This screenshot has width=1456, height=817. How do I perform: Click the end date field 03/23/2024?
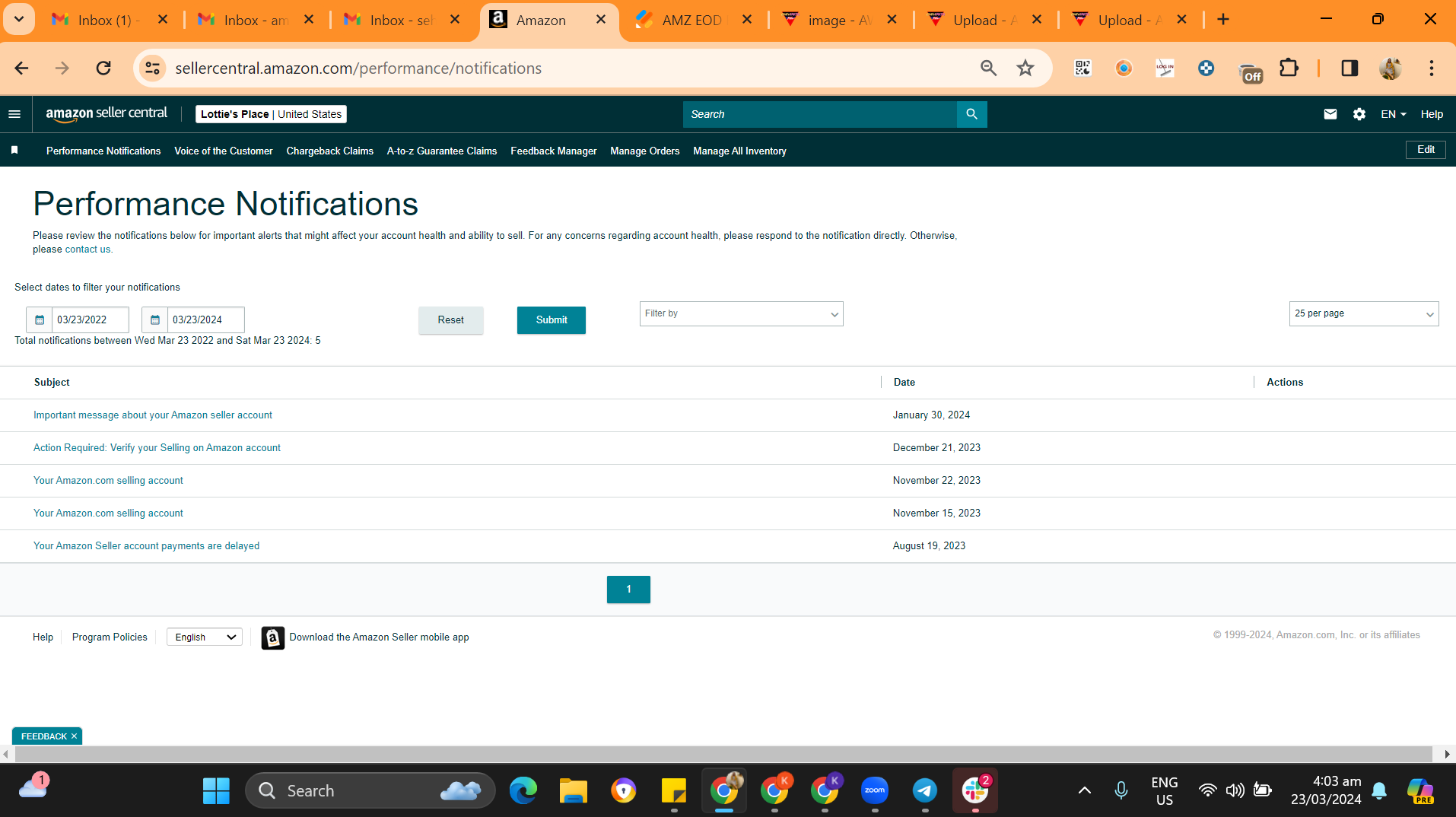(x=206, y=319)
